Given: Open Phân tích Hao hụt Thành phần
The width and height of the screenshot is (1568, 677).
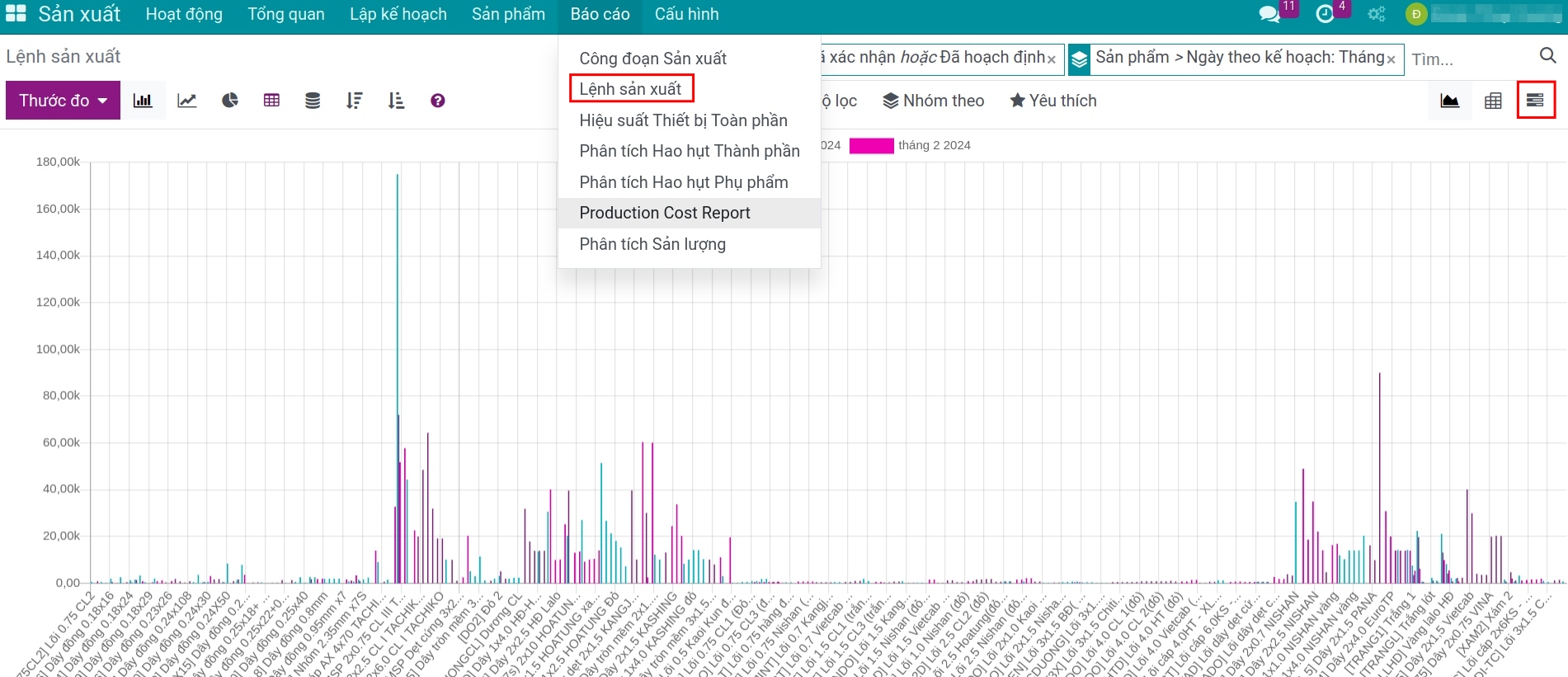Looking at the screenshot, I should pos(689,151).
